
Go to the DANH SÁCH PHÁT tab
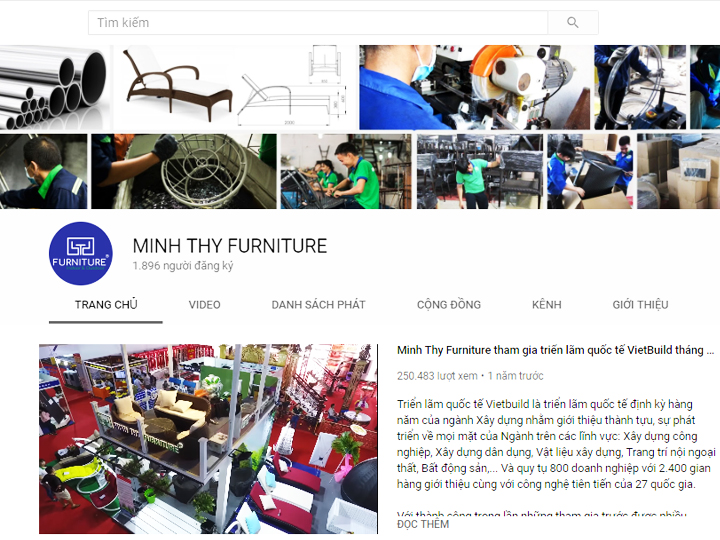[318, 305]
